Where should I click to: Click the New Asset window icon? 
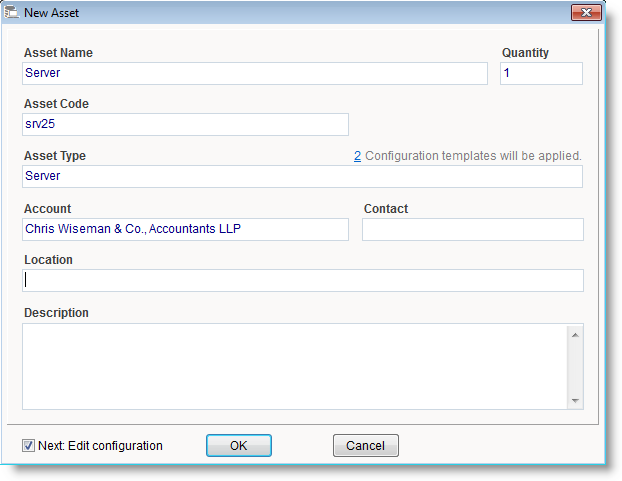pyautogui.click(x=12, y=12)
